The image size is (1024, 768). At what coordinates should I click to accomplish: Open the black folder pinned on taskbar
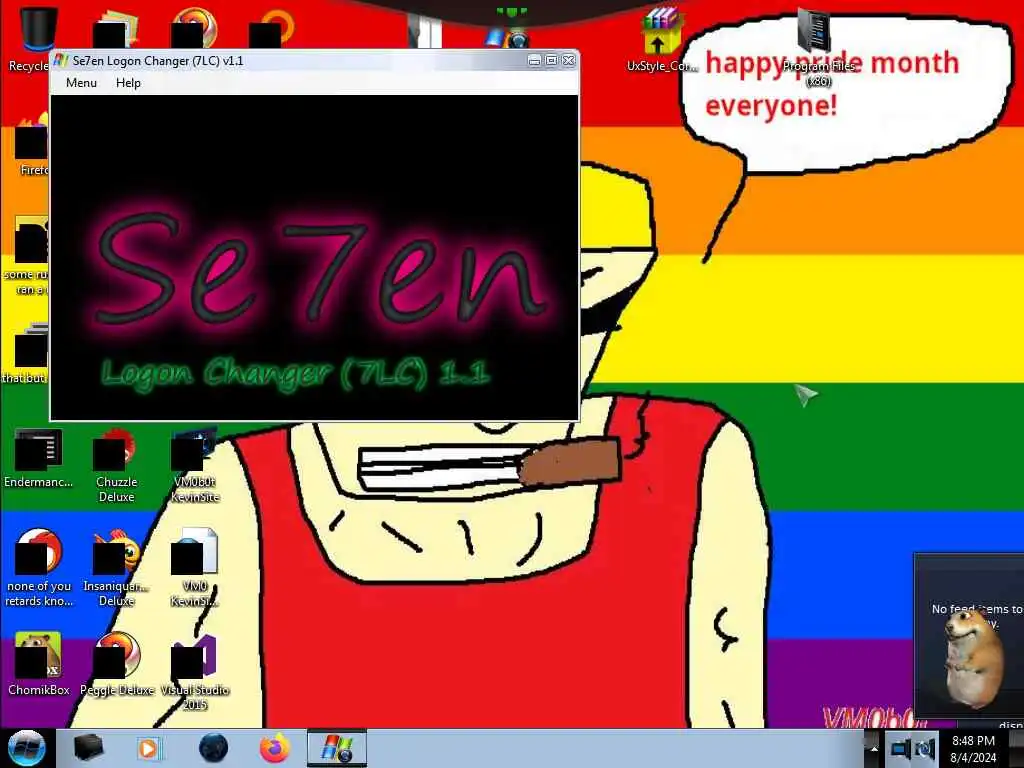coord(88,748)
